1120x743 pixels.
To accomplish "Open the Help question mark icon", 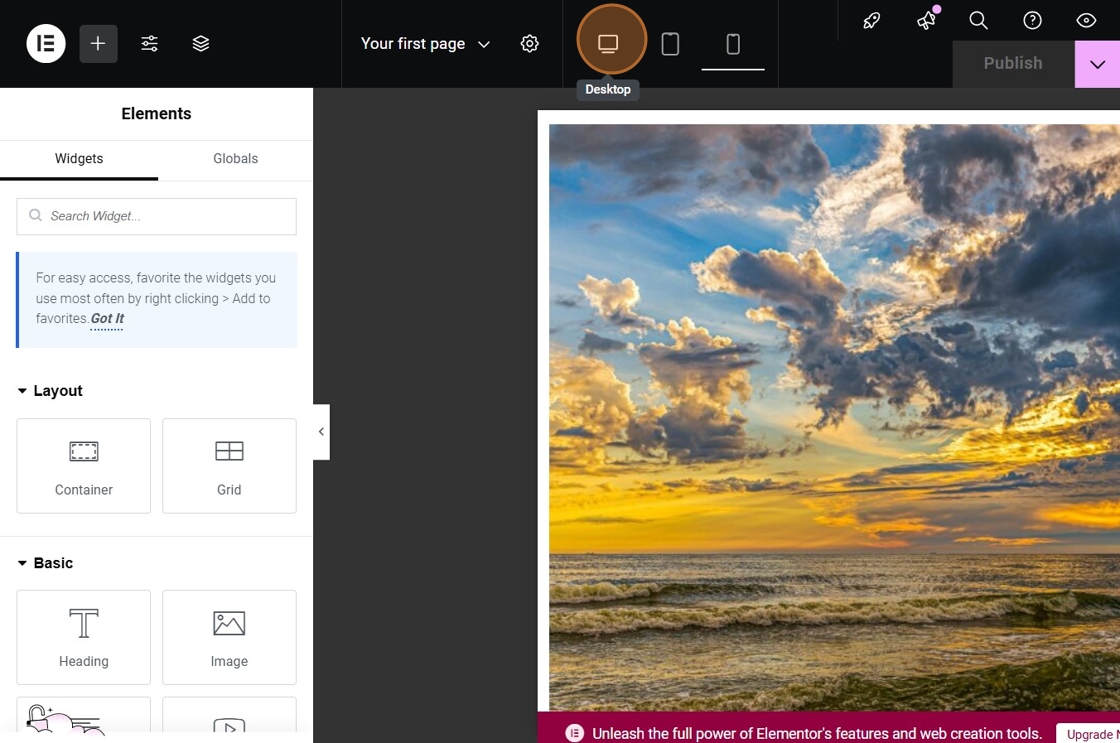I will 1032,20.
